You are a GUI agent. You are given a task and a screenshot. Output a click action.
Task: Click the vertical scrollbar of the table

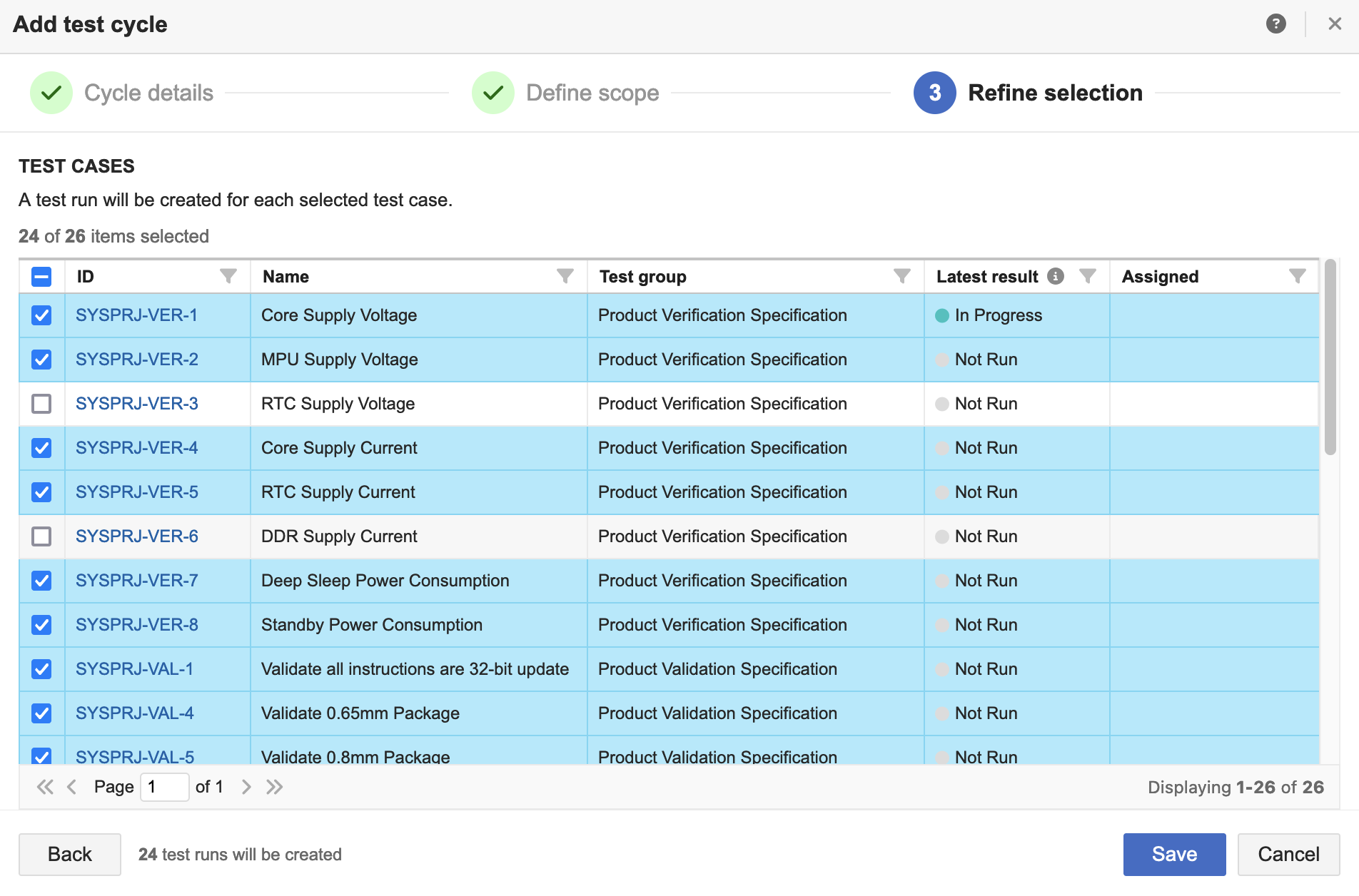pyautogui.click(x=1330, y=357)
